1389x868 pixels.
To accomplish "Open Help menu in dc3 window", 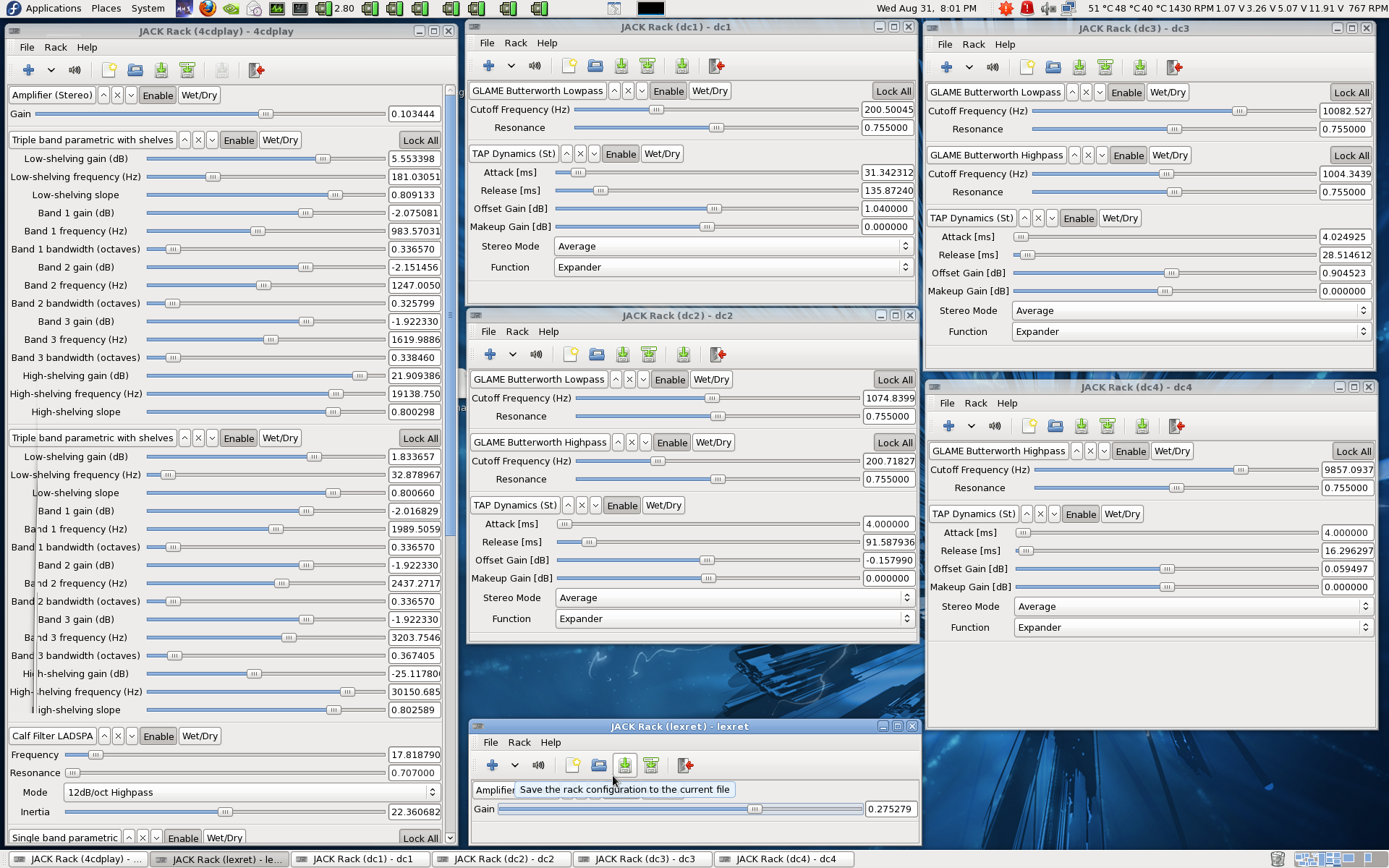I will point(1005,44).
